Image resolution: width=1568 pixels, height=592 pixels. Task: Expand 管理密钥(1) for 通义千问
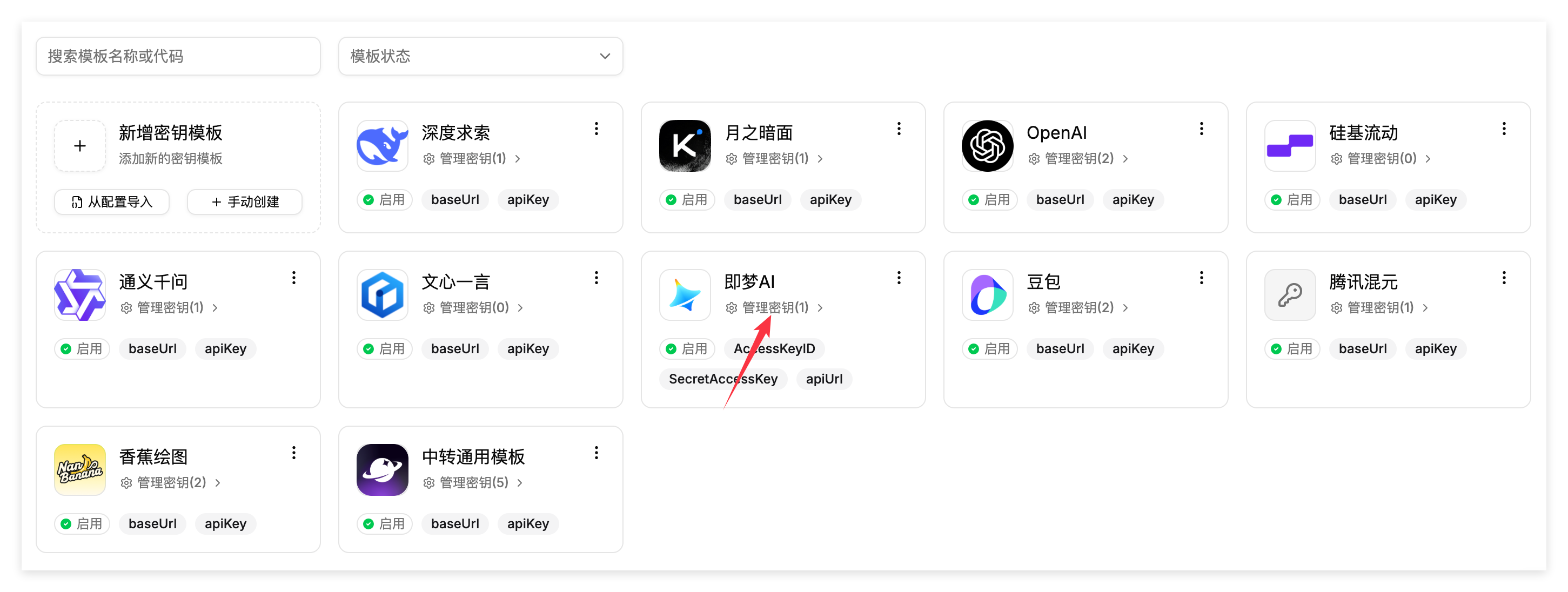tap(169, 308)
